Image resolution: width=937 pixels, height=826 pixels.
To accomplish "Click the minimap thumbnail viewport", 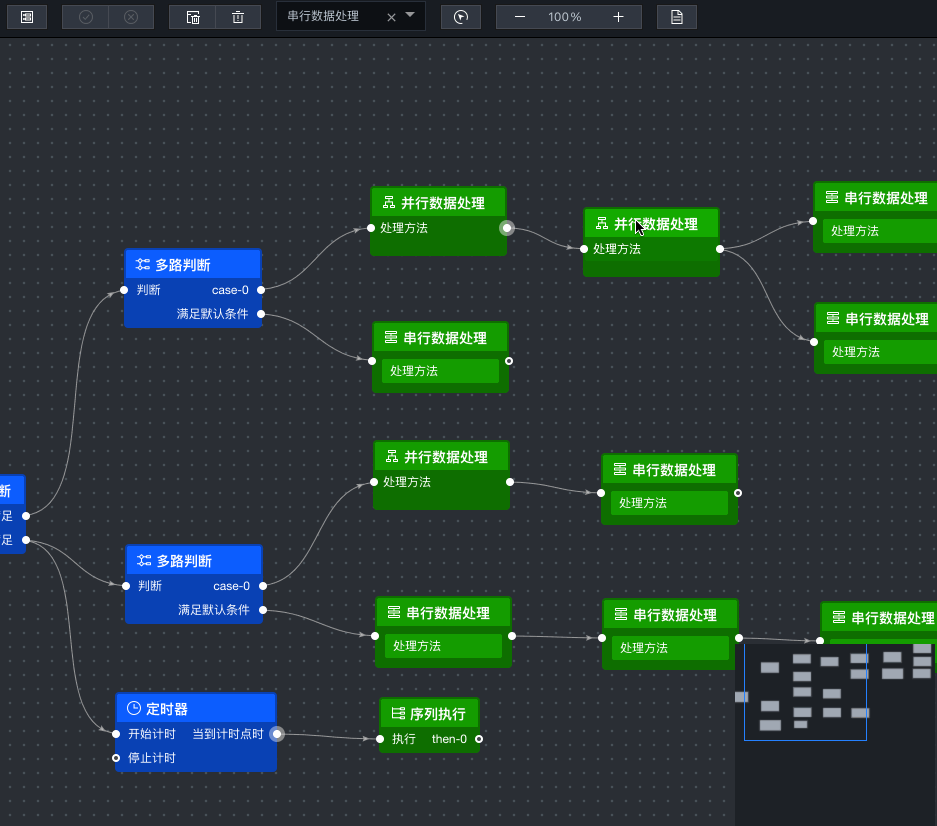I will (x=805, y=692).
